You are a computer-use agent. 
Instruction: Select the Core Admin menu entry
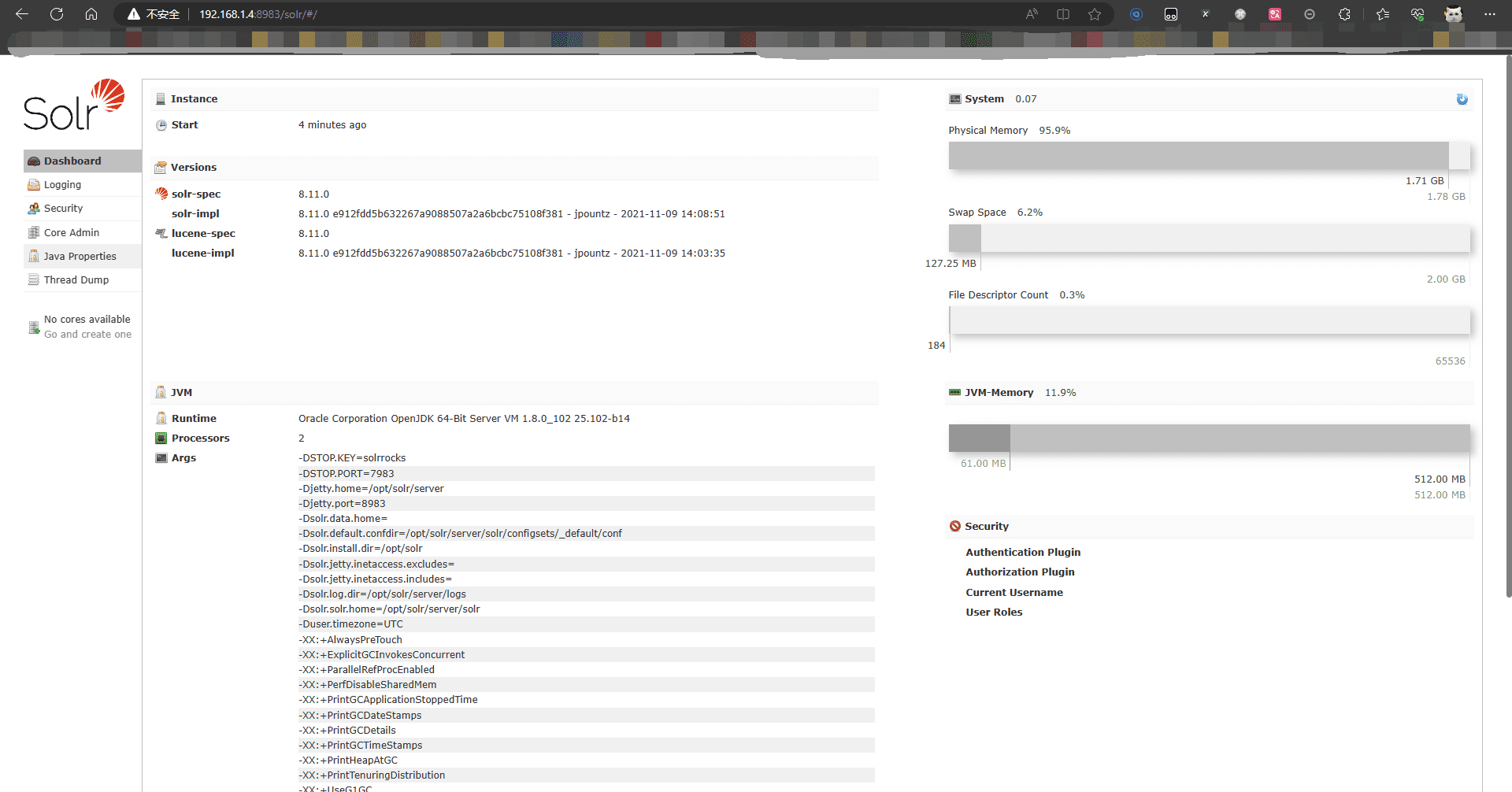pyautogui.click(x=72, y=233)
